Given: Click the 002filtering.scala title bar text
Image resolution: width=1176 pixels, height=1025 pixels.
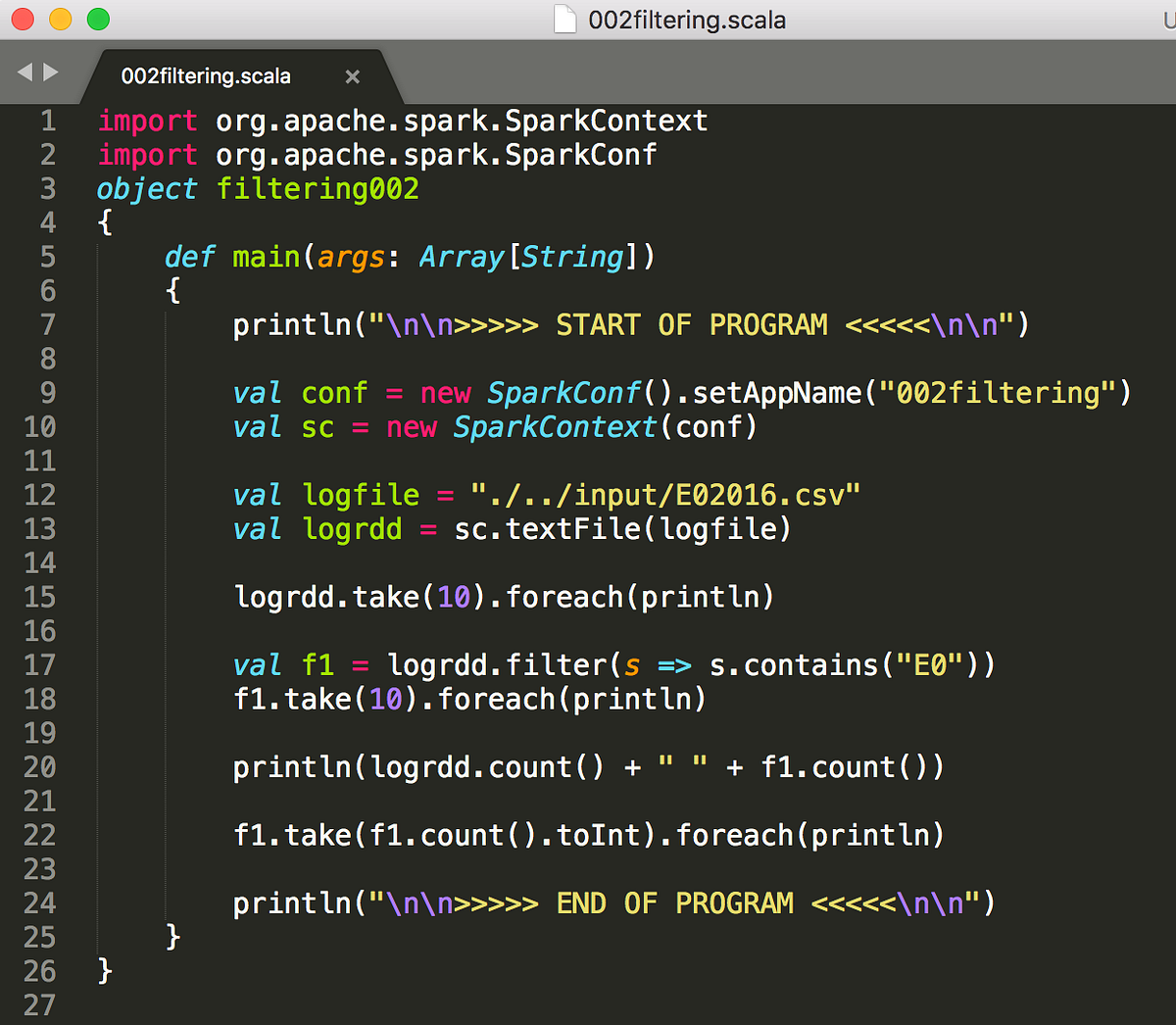Looking at the screenshot, I should [686, 19].
